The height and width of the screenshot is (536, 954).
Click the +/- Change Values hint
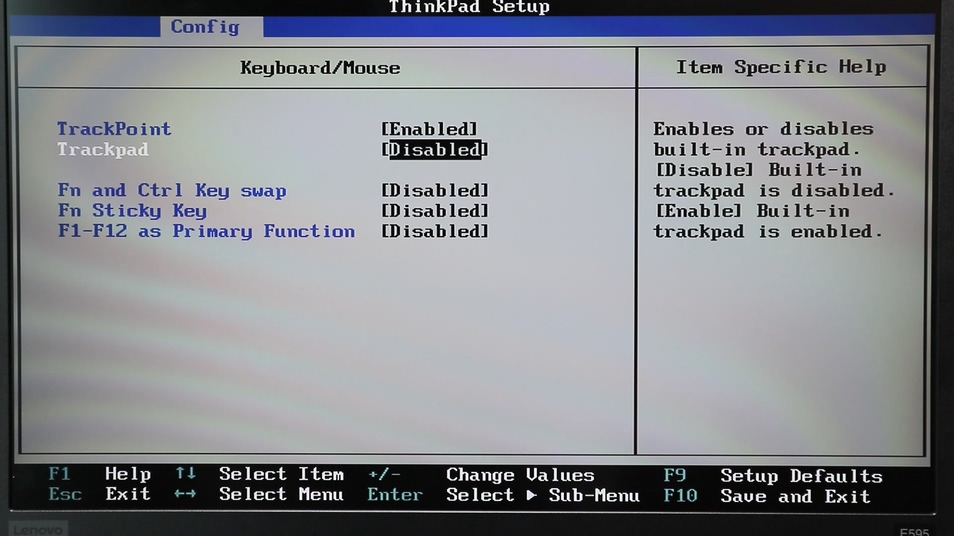click(481, 475)
